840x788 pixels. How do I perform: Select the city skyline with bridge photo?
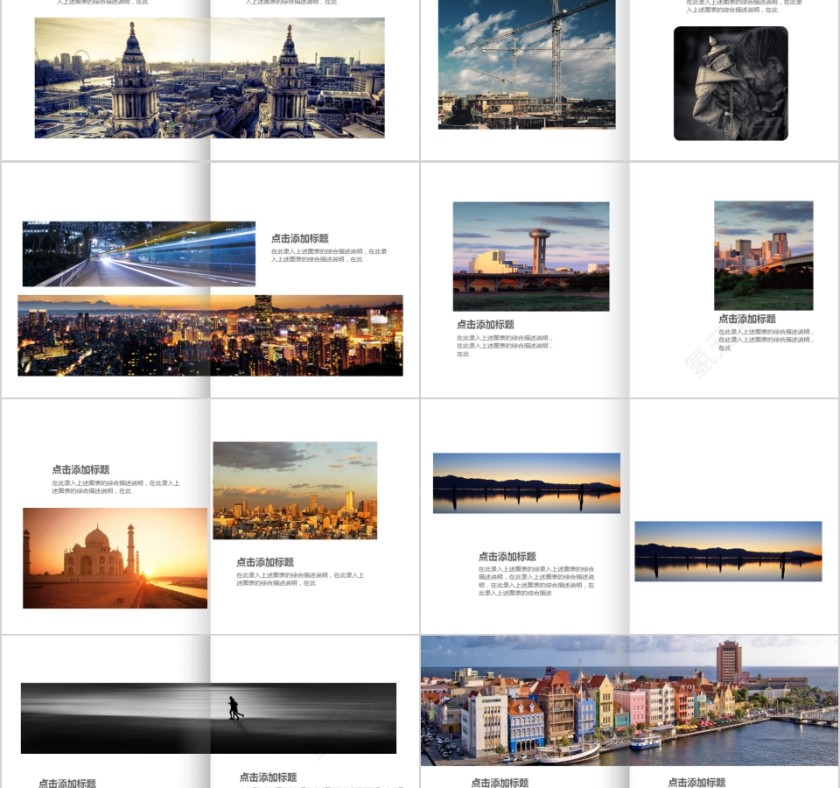(763, 255)
